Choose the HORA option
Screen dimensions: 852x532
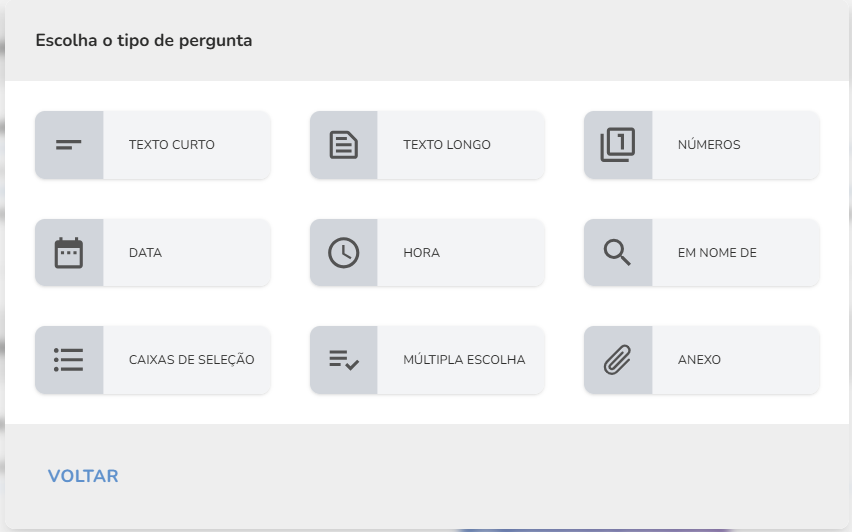pyautogui.click(x=427, y=253)
